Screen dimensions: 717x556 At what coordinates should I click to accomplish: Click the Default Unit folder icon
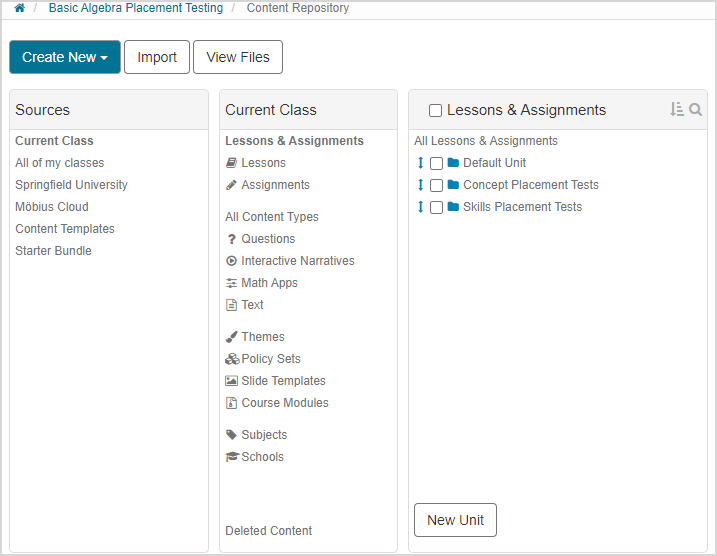pos(453,163)
